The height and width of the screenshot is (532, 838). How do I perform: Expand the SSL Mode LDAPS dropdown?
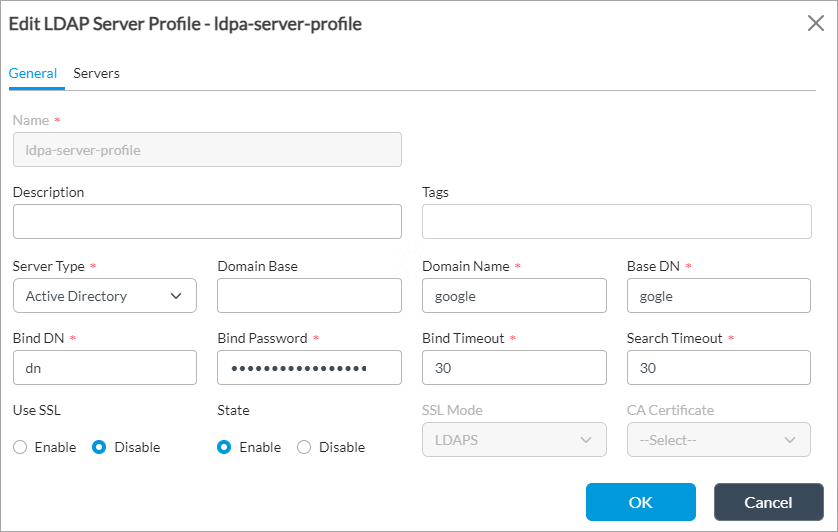pos(514,440)
